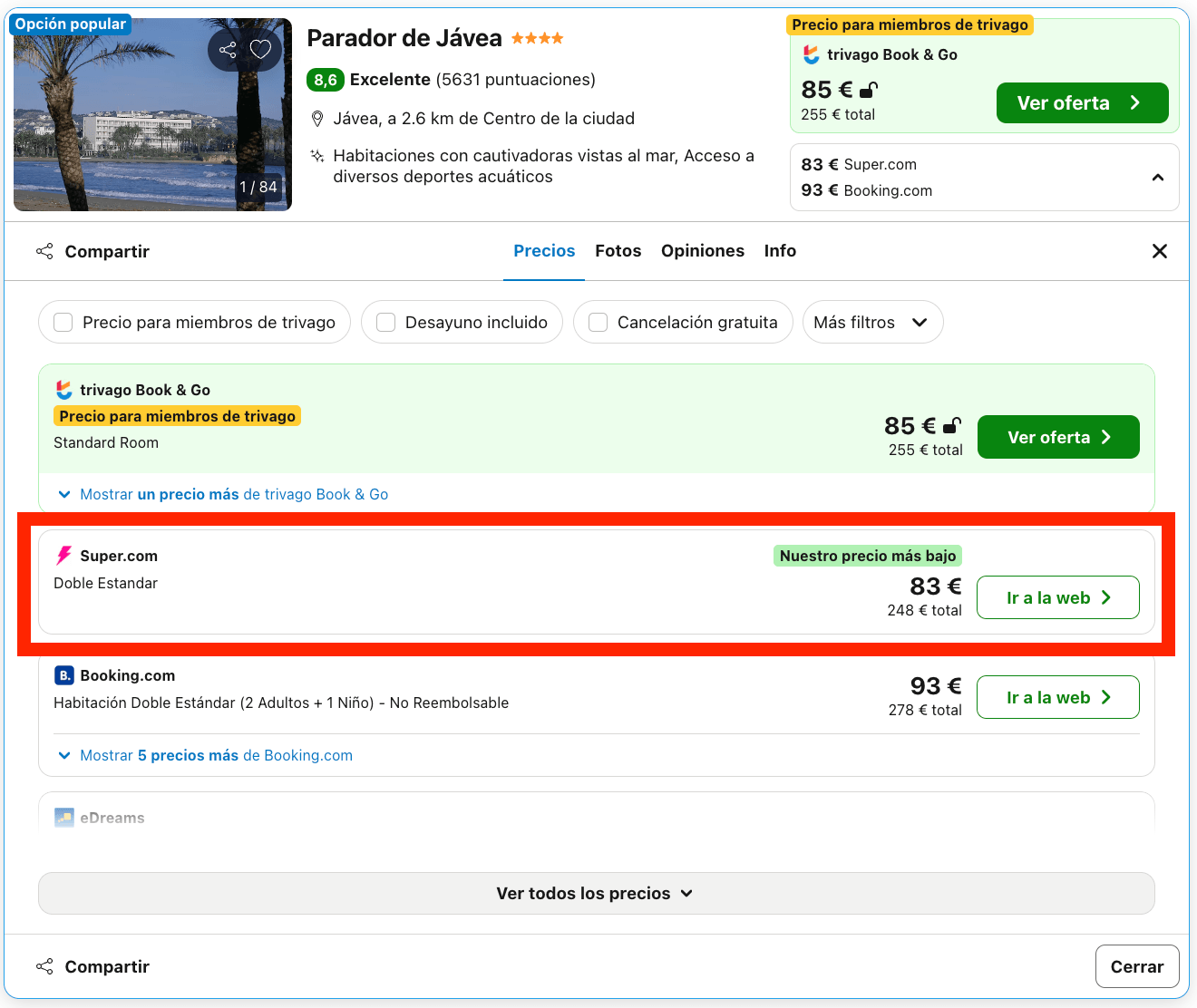1197x1008 pixels.
Task: Collapse the top price list chevron
Action: pos(1158,178)
